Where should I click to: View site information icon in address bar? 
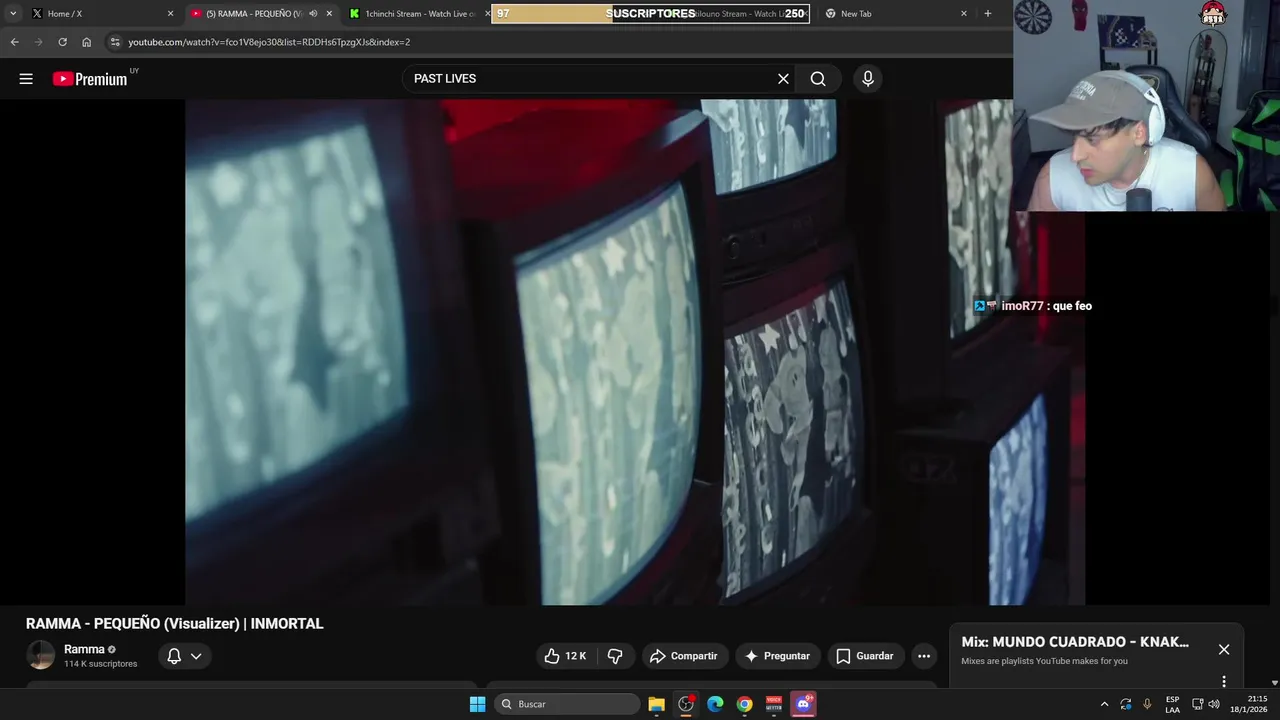click(x=115, y=42)
